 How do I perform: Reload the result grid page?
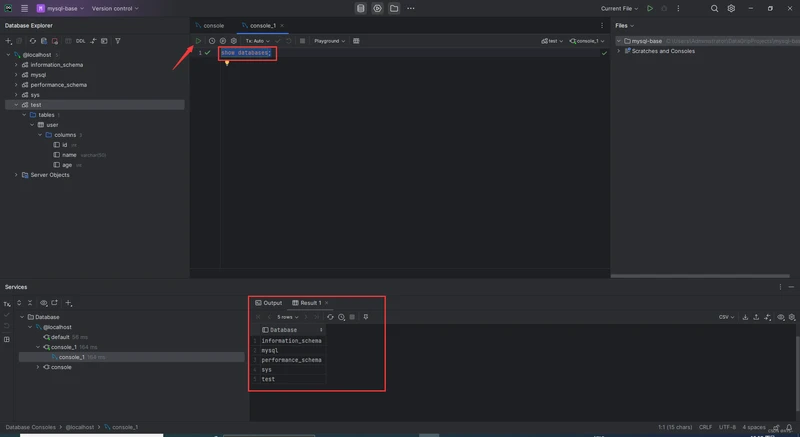[x=330, y=317]
